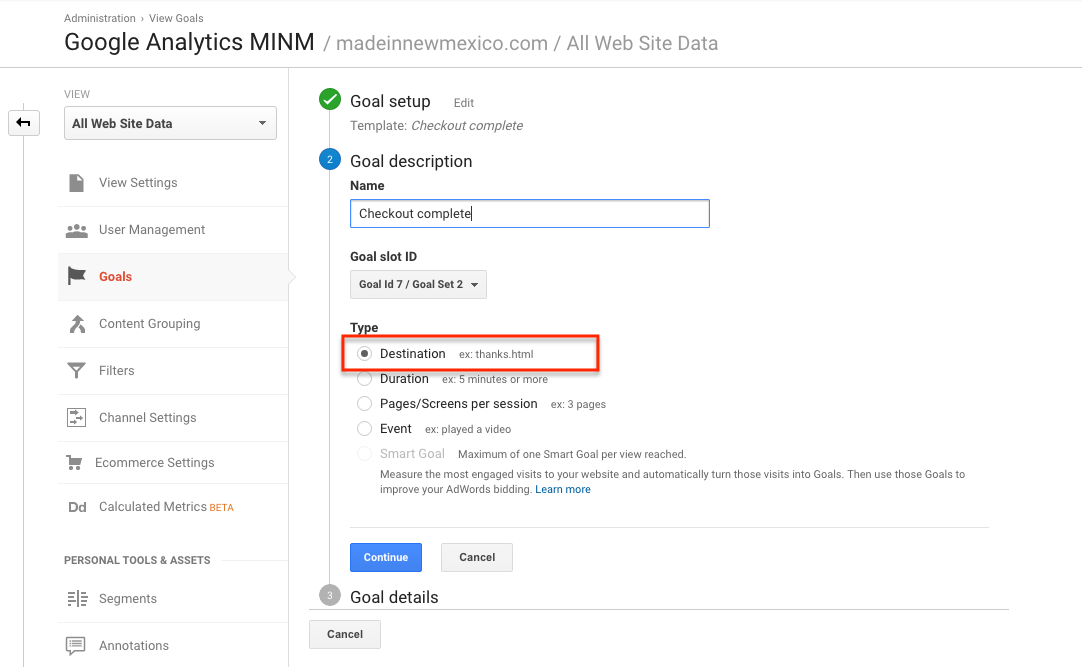The image size is (1082, 667).
Task: Click the back arrow above the sidebar
Action: click(x=23, y=122)
